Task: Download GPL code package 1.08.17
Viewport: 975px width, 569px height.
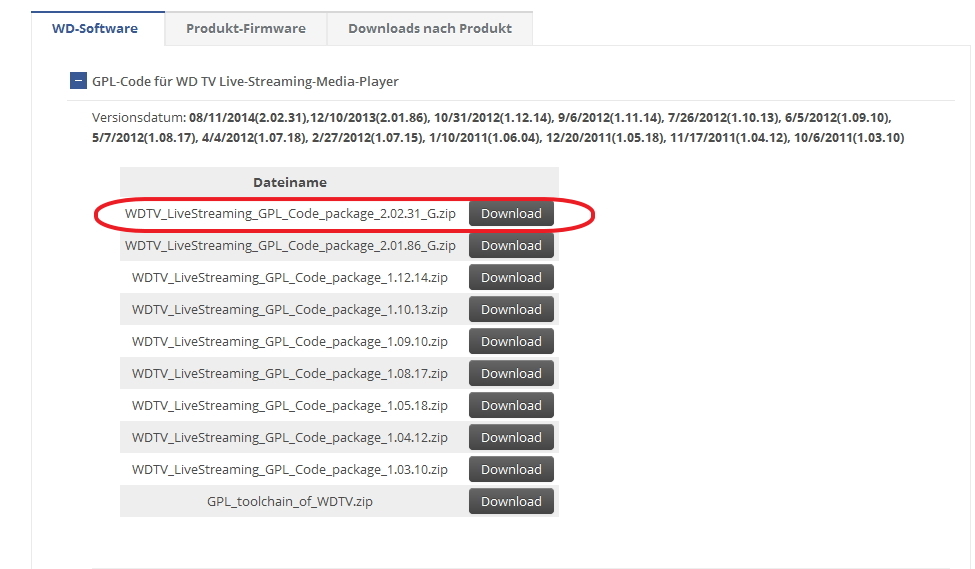Action: 511,374
